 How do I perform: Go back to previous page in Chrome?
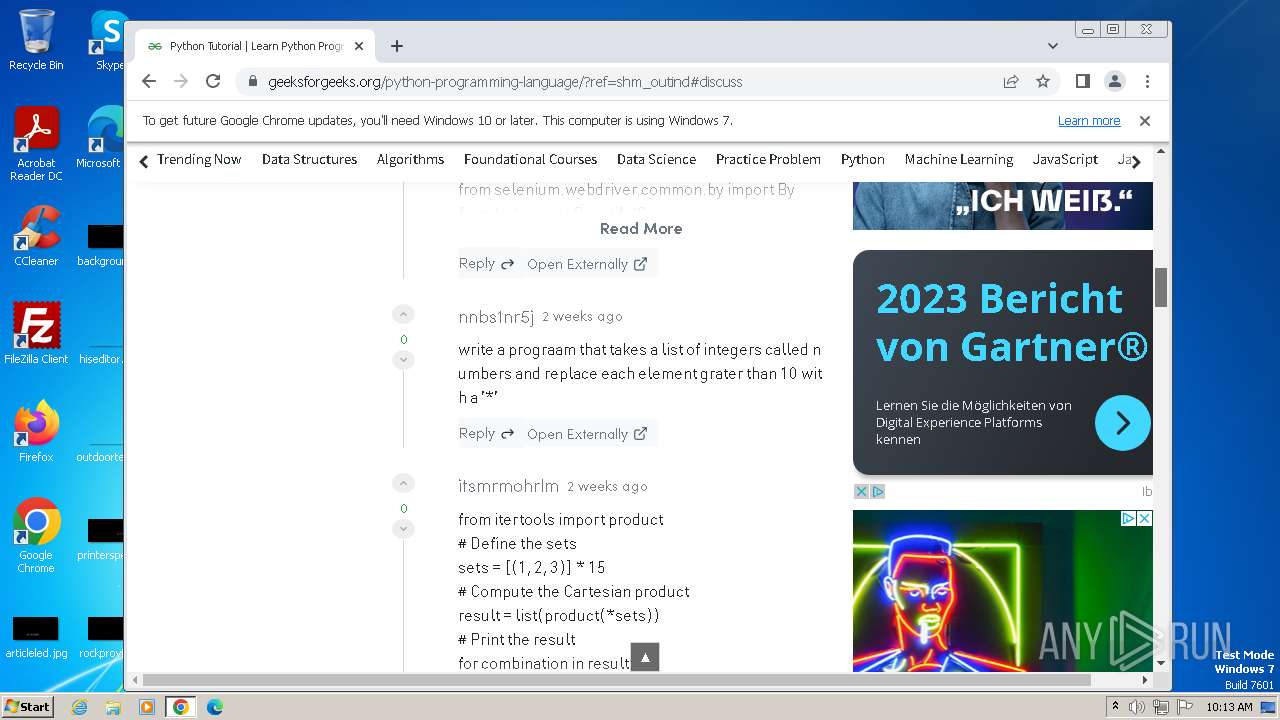149,81
